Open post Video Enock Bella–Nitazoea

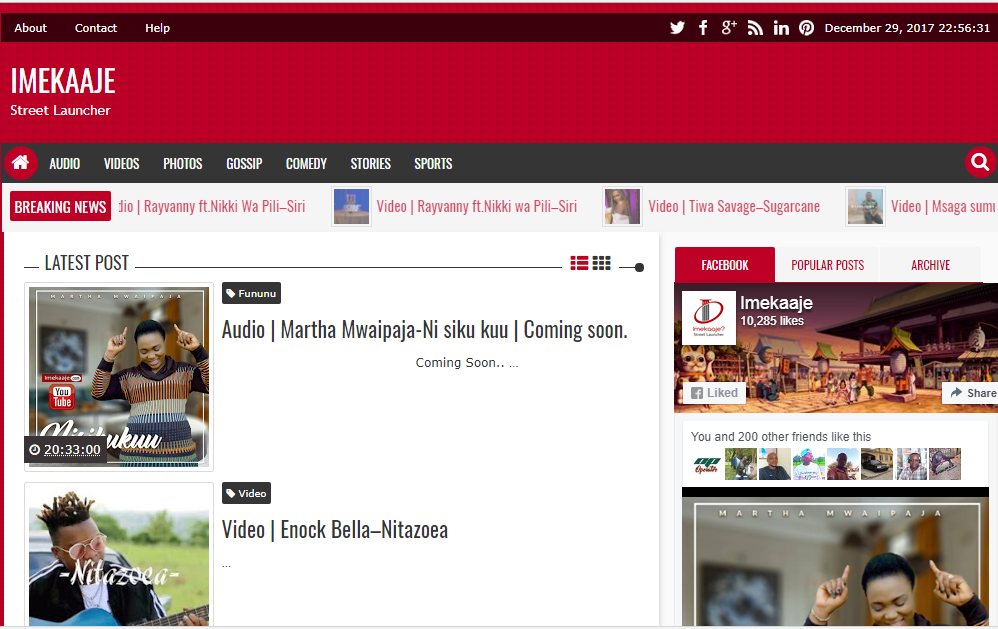click(x=335, y=530)
